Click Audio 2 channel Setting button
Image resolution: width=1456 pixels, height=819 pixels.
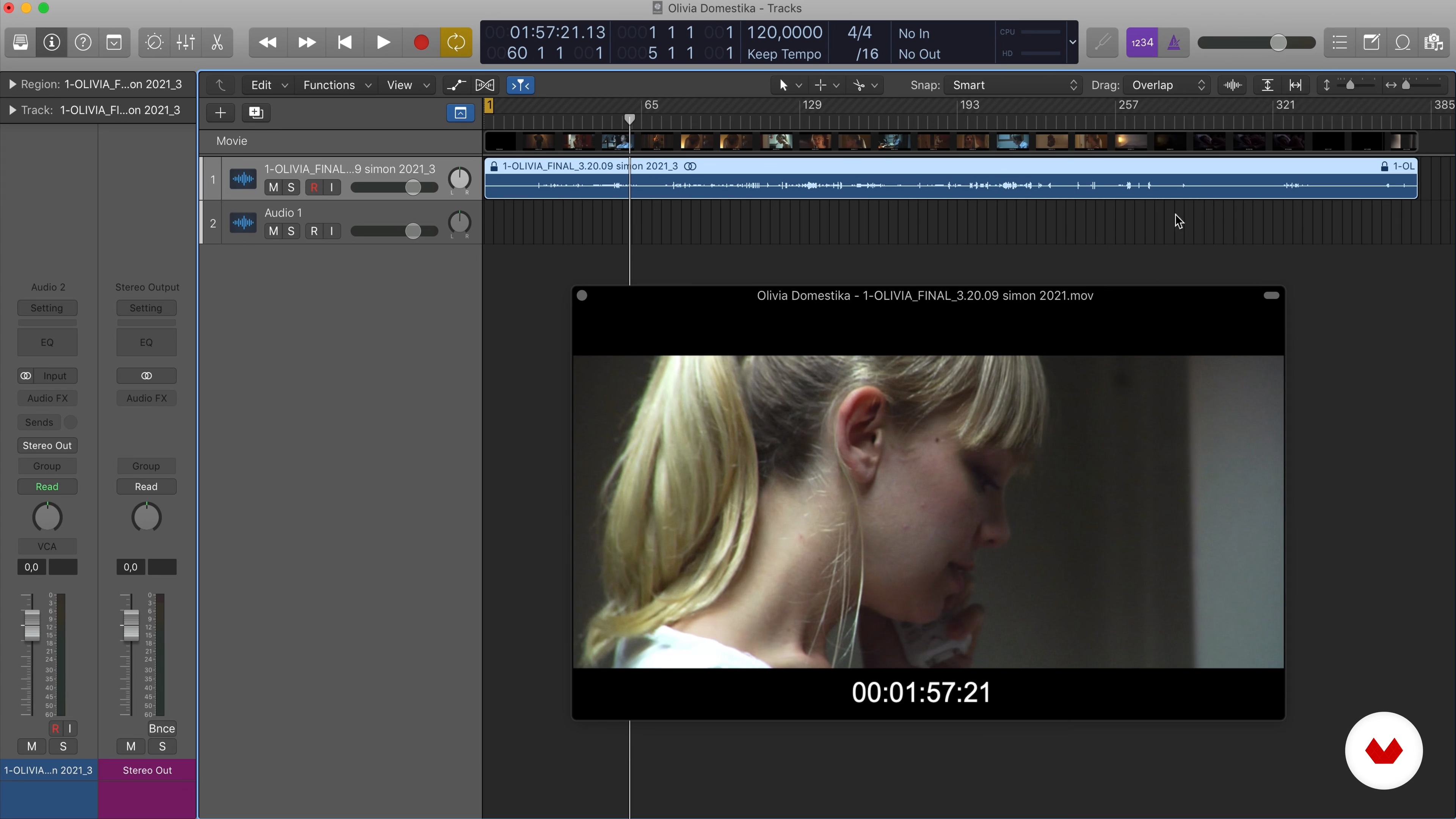coord(47,308)
